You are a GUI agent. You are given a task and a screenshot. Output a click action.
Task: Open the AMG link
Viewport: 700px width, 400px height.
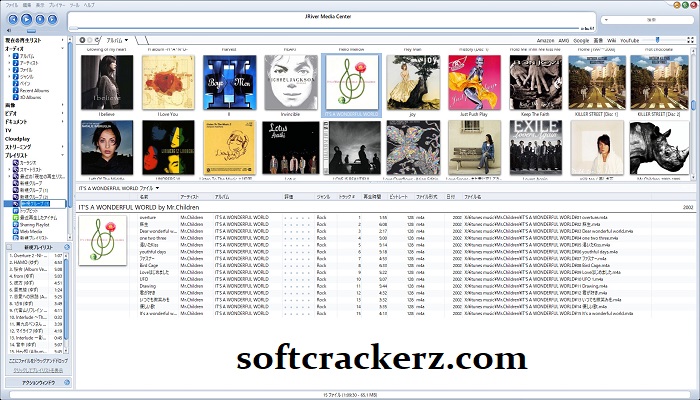pos(564,41)
